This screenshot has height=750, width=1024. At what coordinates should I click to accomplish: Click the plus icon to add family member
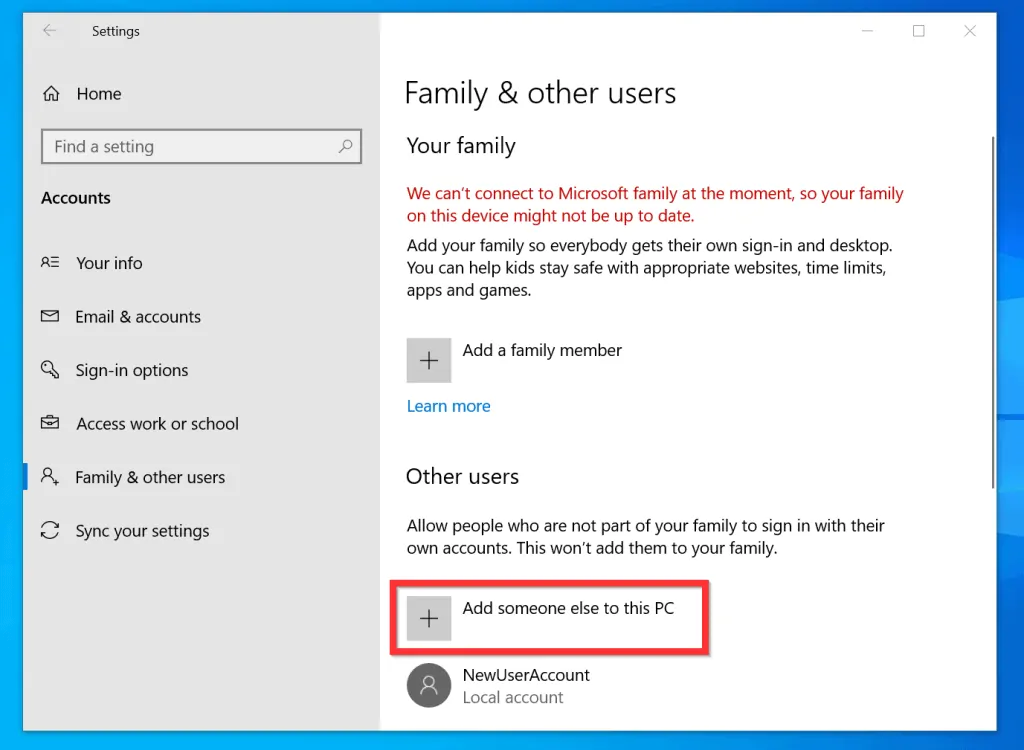click(x=428, y=360)
